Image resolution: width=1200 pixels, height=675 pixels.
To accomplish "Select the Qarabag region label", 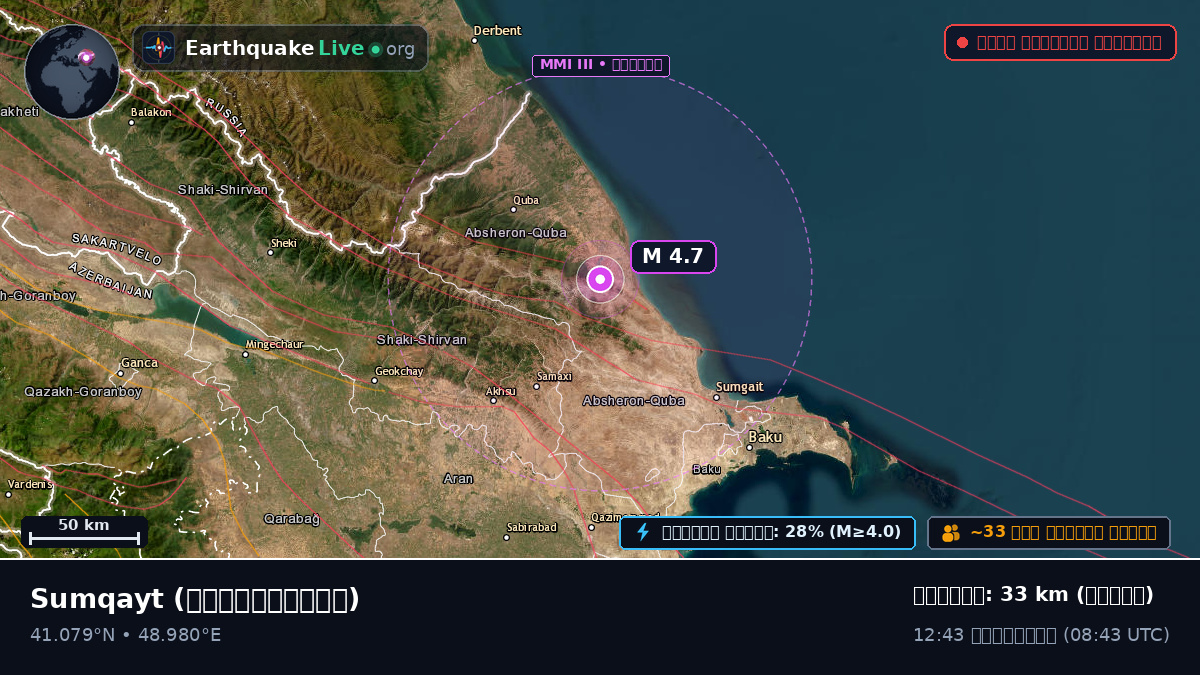I will (x=291, y=519).
